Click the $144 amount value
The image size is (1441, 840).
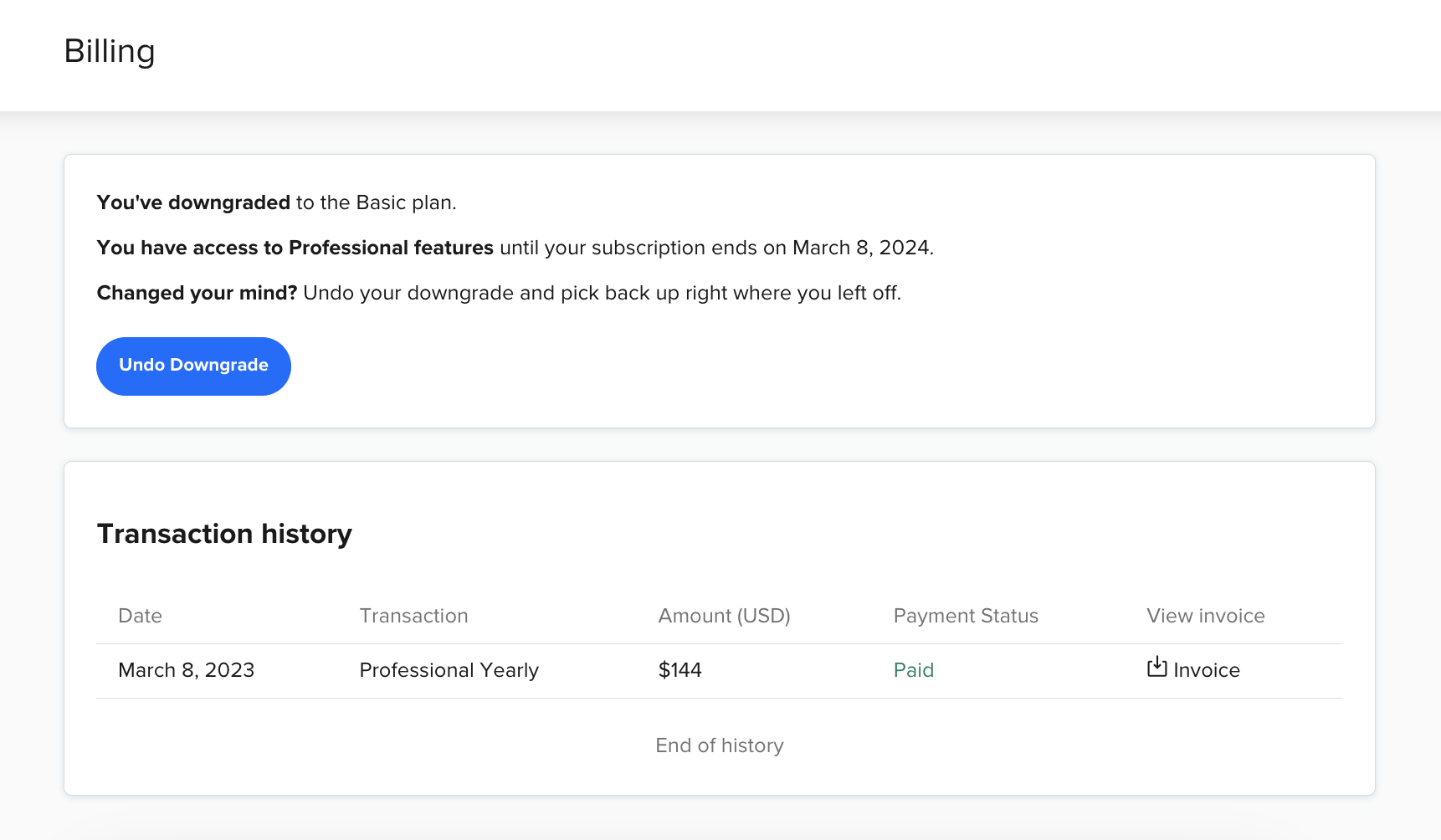pyautogui.click(x=679, y=670)
